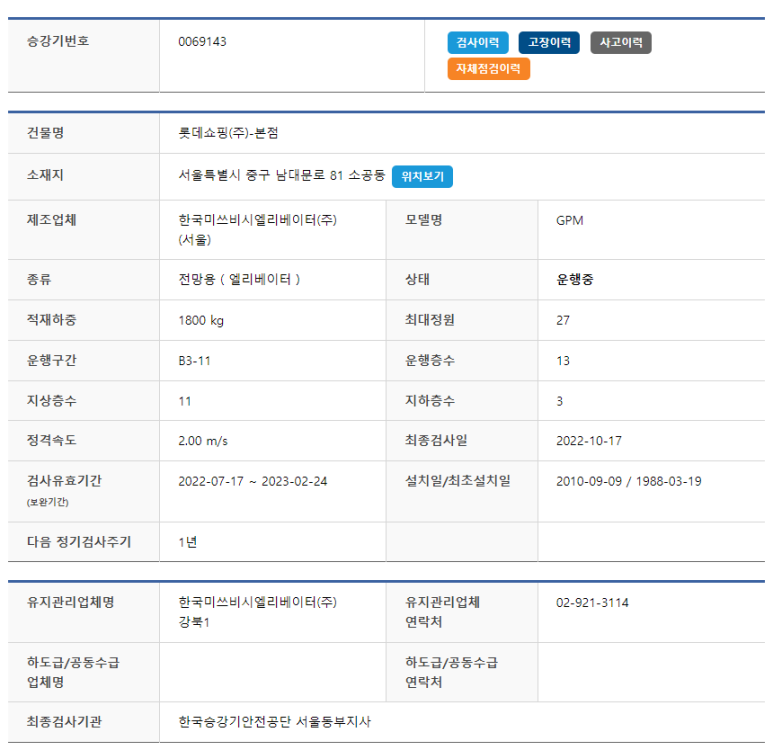This screenshot has width=773, height=750.
Task: Click the 위치보기 view location button
Action: click(x=422, y=177)
